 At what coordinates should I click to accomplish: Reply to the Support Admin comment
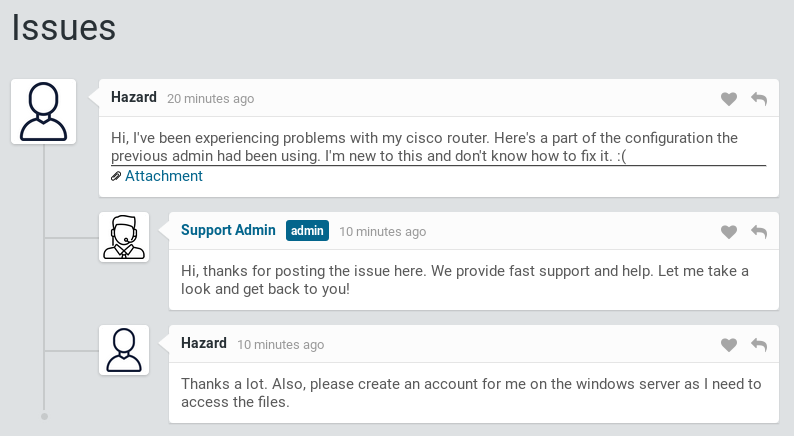[759, 232]
